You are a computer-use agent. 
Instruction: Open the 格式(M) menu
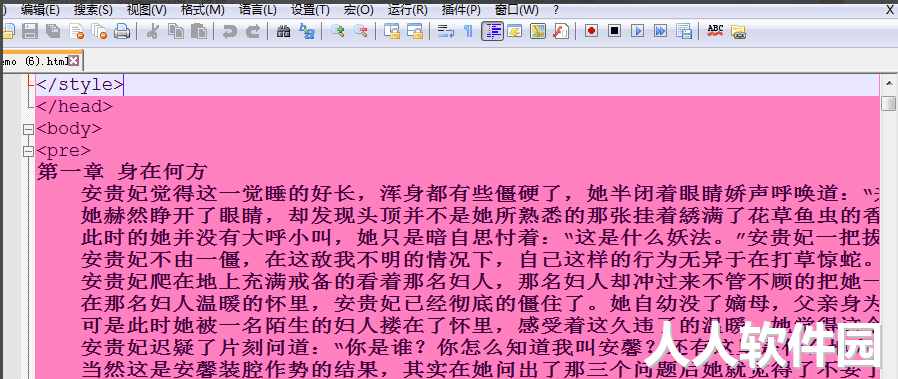click(202, 10)
